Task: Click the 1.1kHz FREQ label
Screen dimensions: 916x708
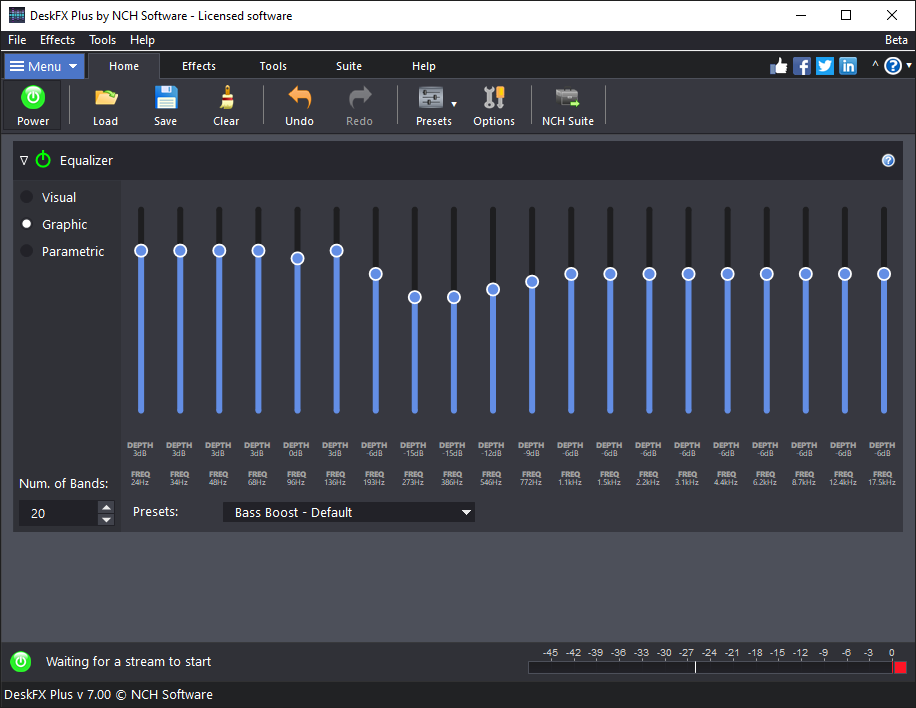Action: click(570, 478)
